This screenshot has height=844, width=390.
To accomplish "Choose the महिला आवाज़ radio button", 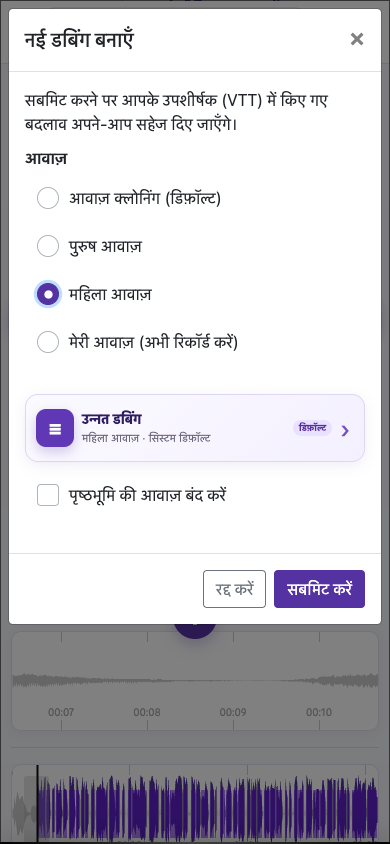I will pyautogui.click(x=48, y=294).
